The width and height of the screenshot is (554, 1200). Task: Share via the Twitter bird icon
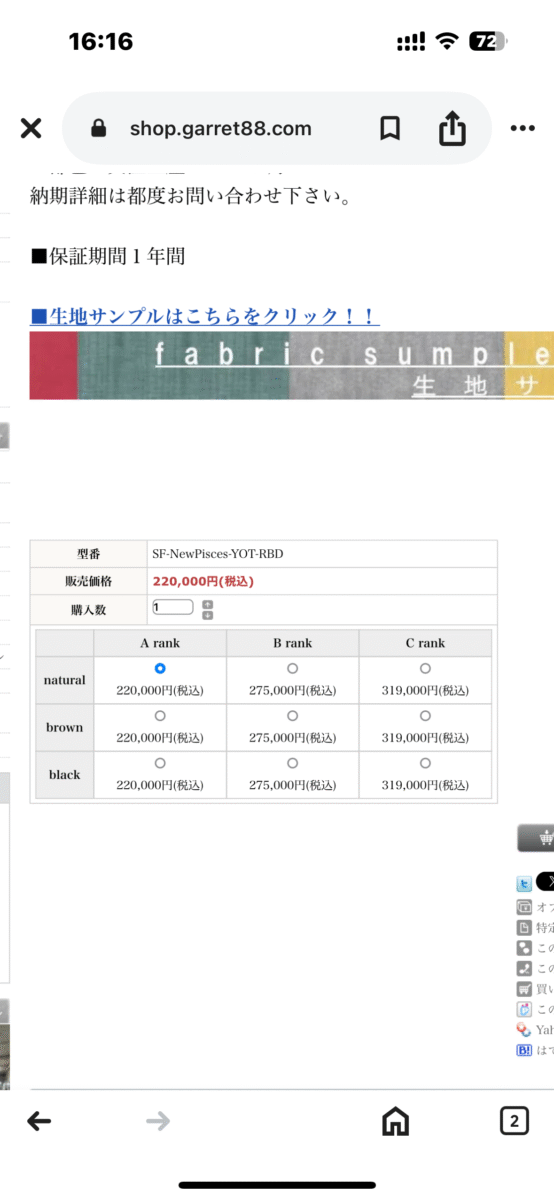click(524, 884)
